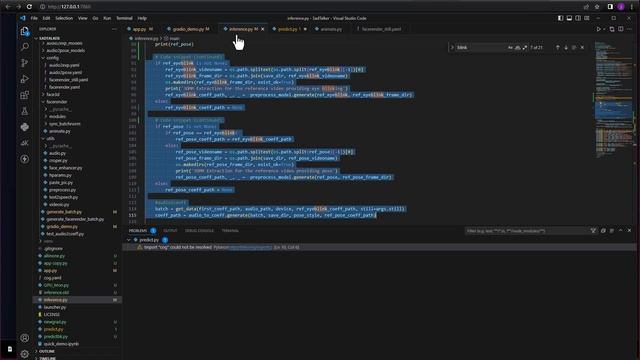Click the Problems filter input field
This screenshot has width=640, height=360.
[526, 231]
